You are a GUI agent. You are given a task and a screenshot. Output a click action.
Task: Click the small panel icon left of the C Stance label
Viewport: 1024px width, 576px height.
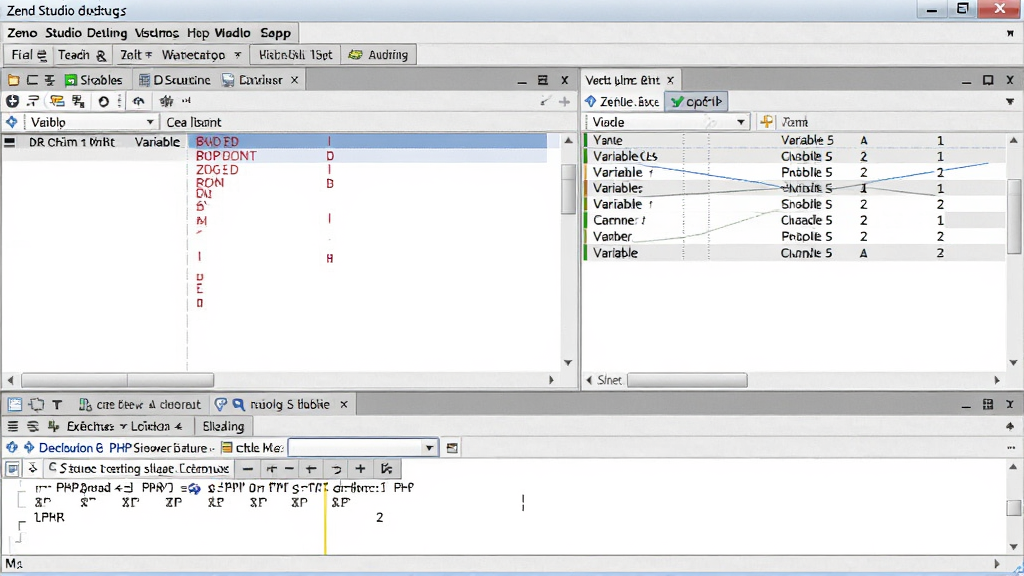tap(12, 469)
